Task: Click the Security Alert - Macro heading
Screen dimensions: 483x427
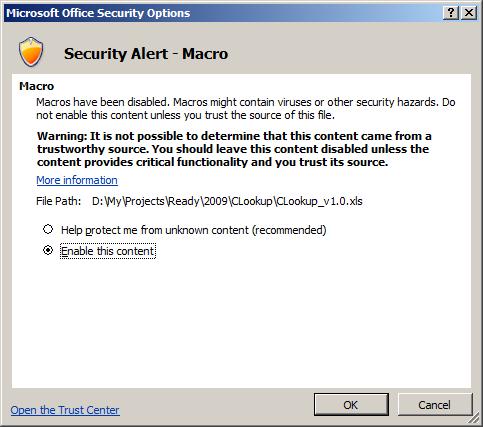Action: pyautogui.click(x=146, y=54)
